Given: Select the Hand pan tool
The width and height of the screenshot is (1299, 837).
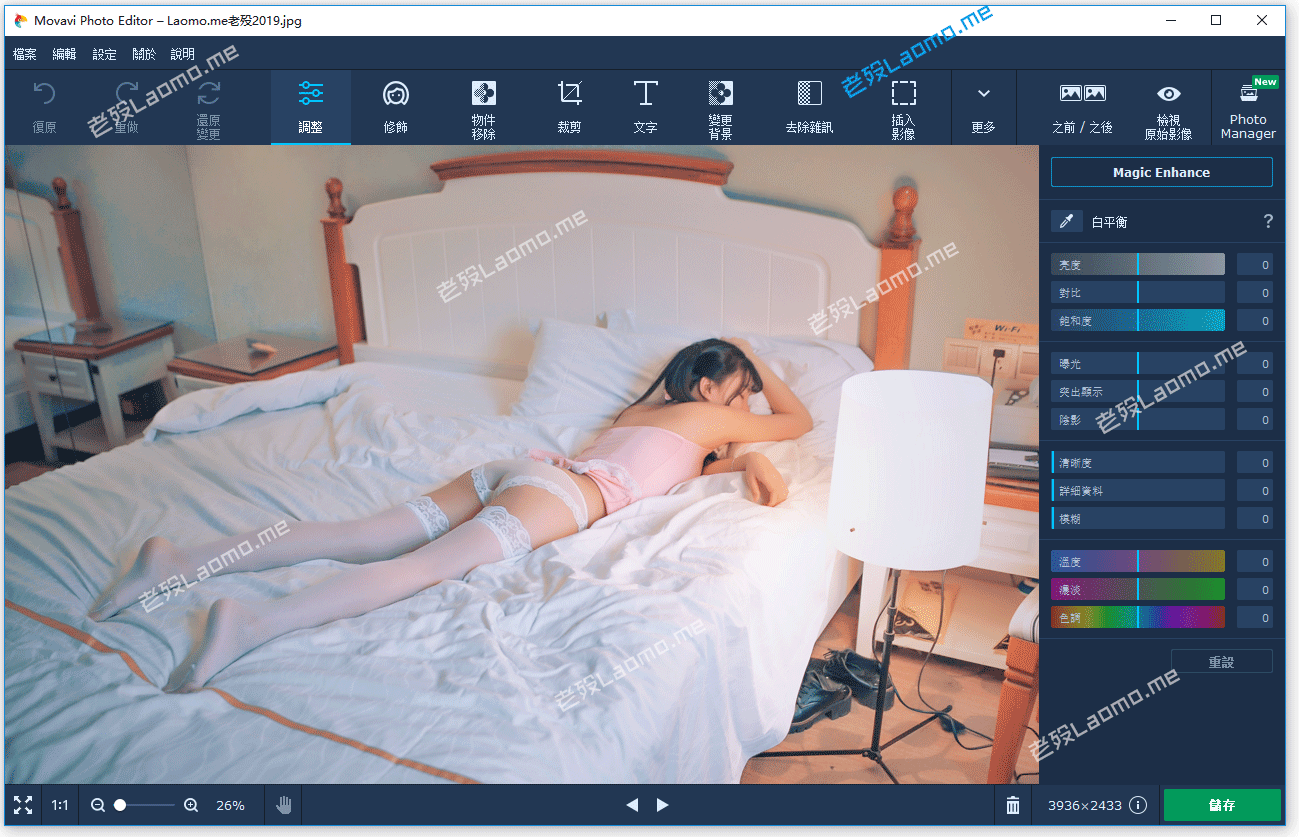Looking at the screenshot, I should point(284,805).
